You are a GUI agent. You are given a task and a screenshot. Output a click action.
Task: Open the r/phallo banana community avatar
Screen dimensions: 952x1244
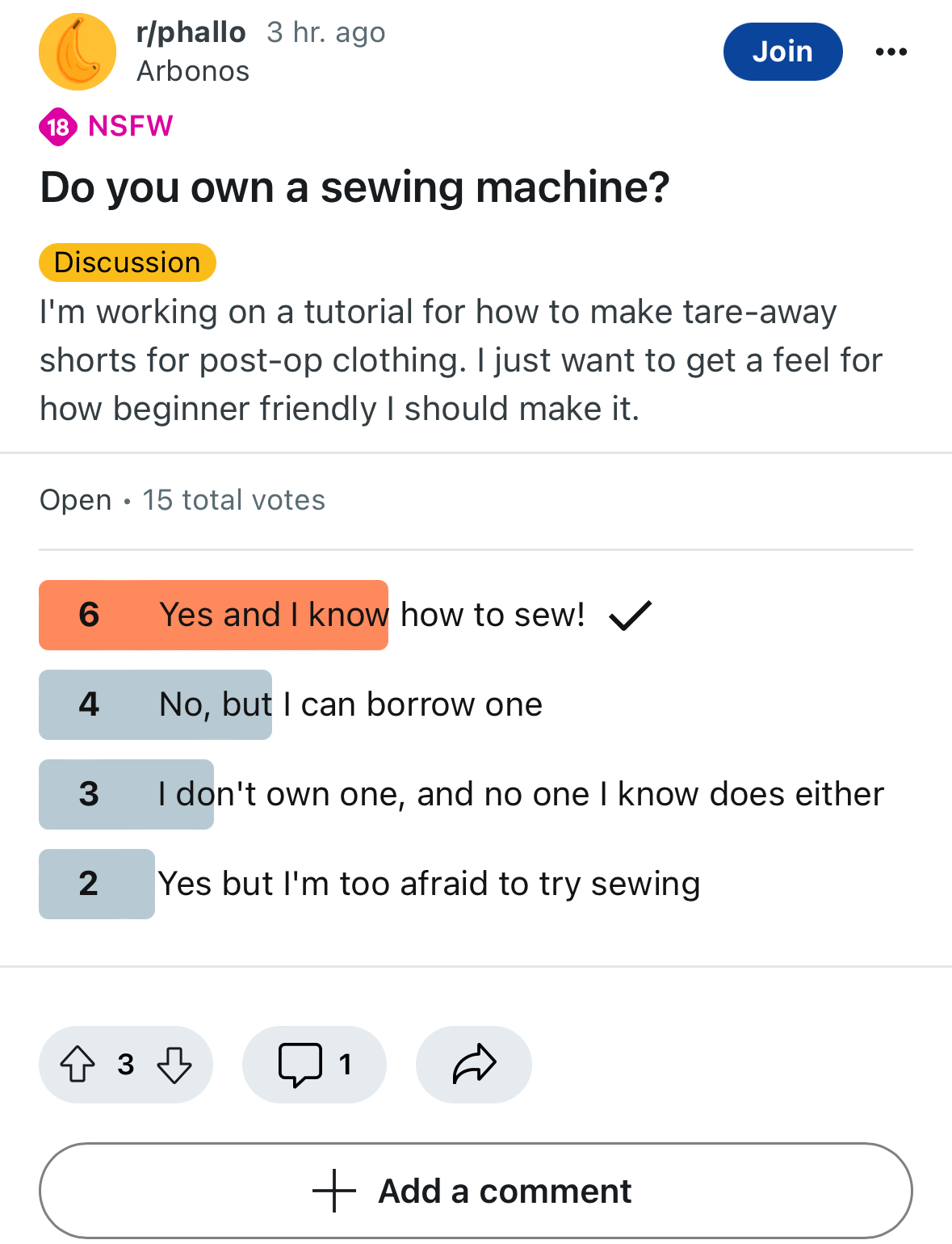78,52
